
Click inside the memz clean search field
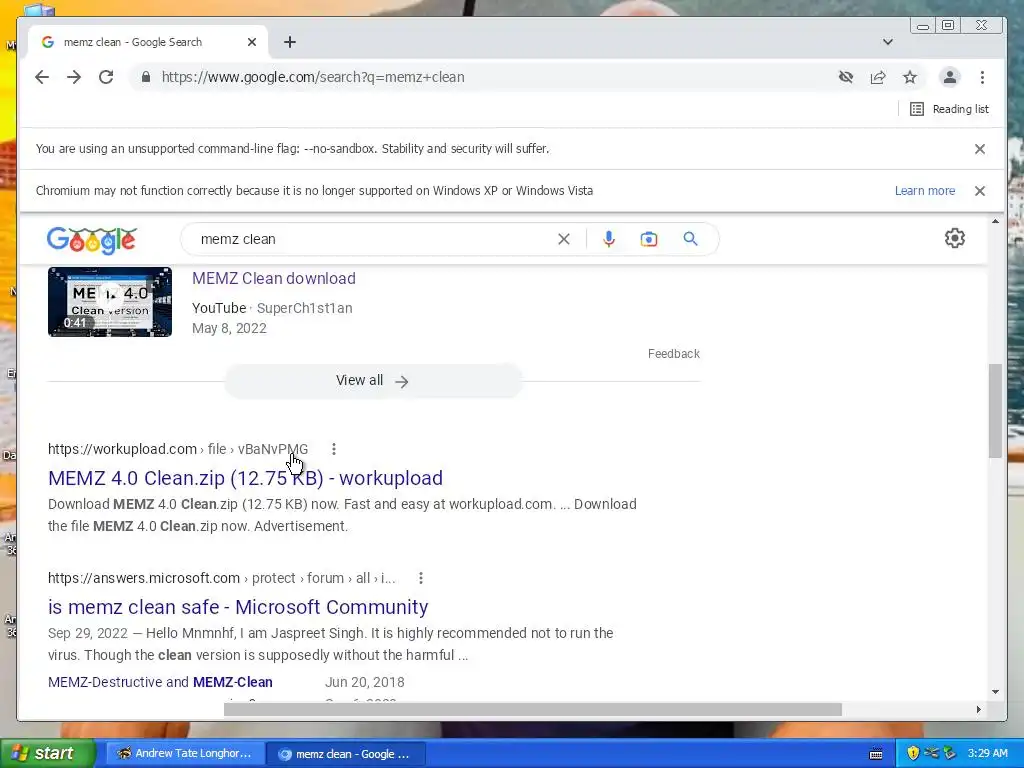click(372, 239)
